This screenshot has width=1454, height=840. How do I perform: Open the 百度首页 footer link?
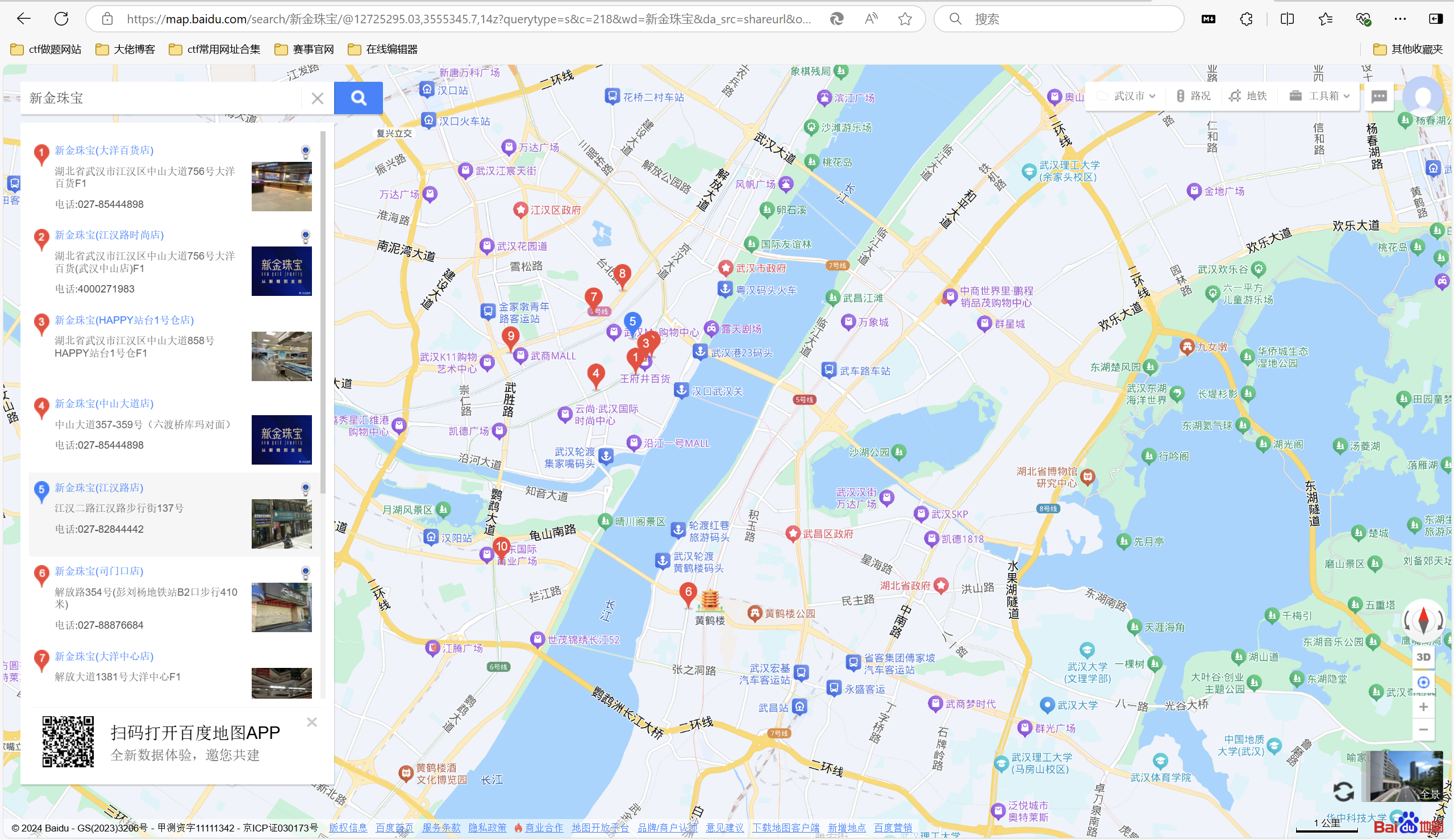395,828
